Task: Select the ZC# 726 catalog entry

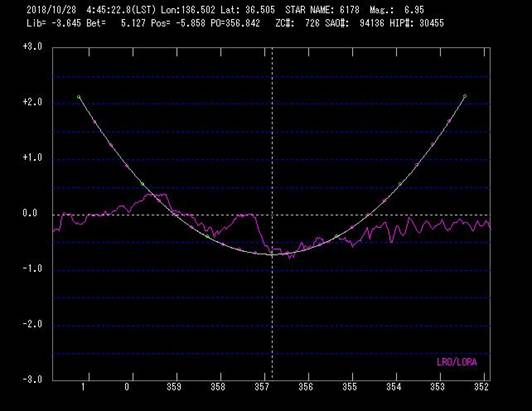Action: pyautogui.click(x=298, y=23)
